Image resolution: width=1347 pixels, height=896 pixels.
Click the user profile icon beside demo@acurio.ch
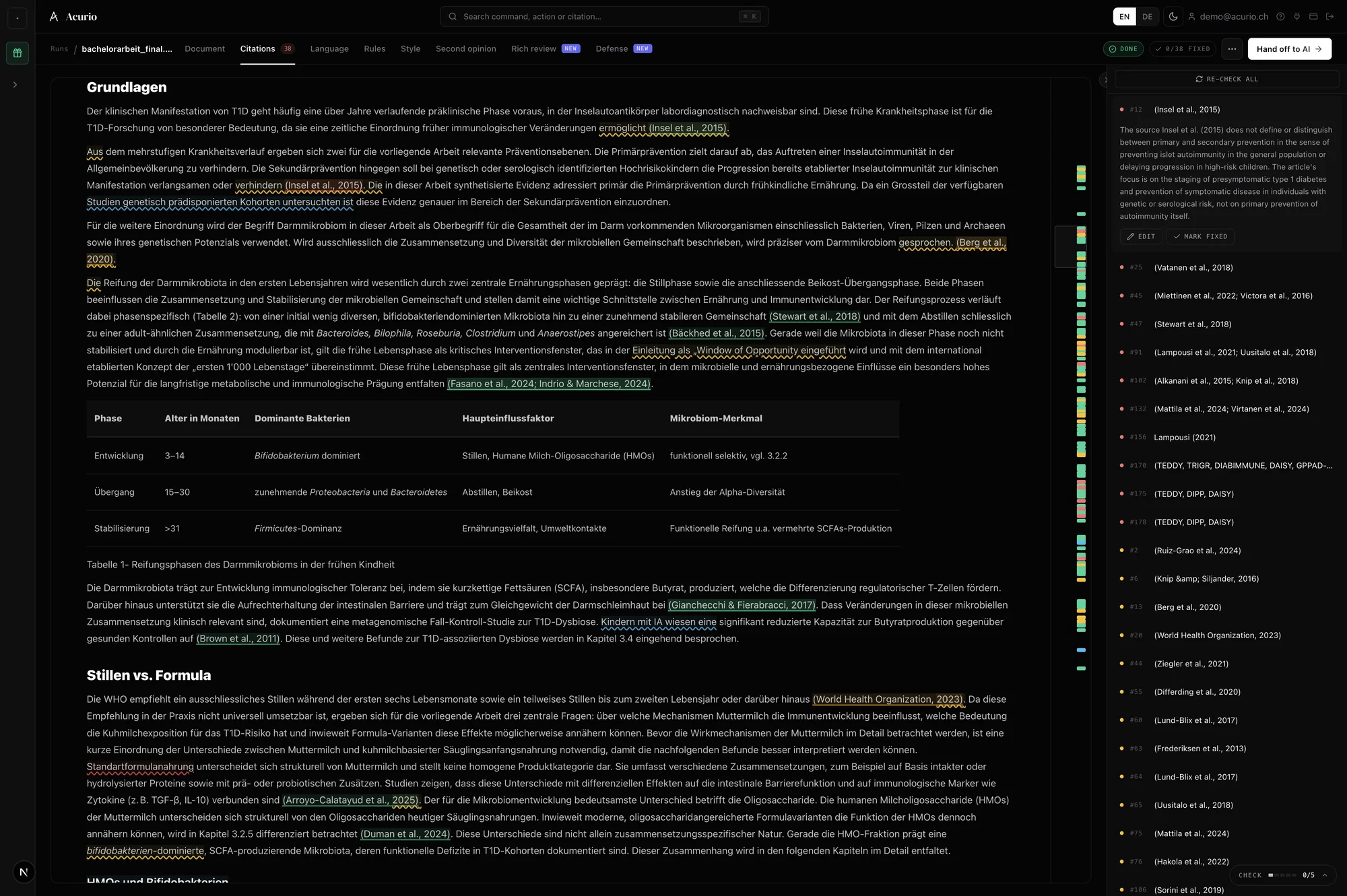(1191, 17)
